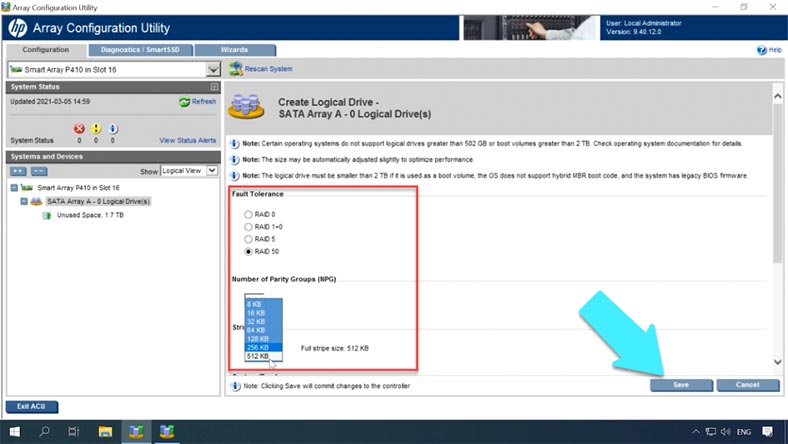The height and width of the screenshot is (444, 788).
Task: Click the first ACU taskbar icon
Action: [x=136, y=431]
